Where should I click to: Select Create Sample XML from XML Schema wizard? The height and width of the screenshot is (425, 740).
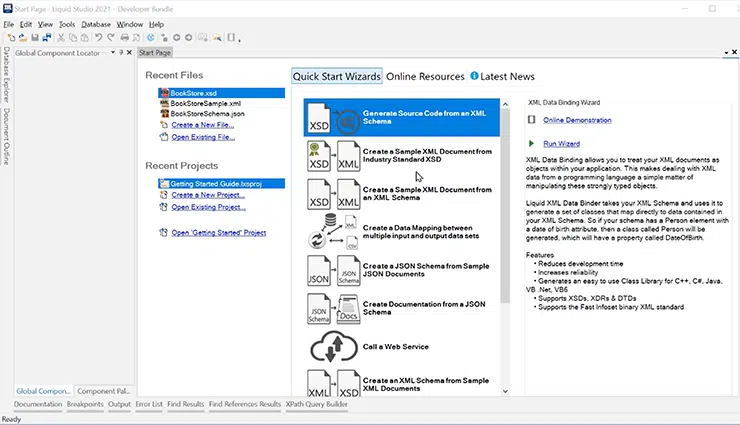402,194
